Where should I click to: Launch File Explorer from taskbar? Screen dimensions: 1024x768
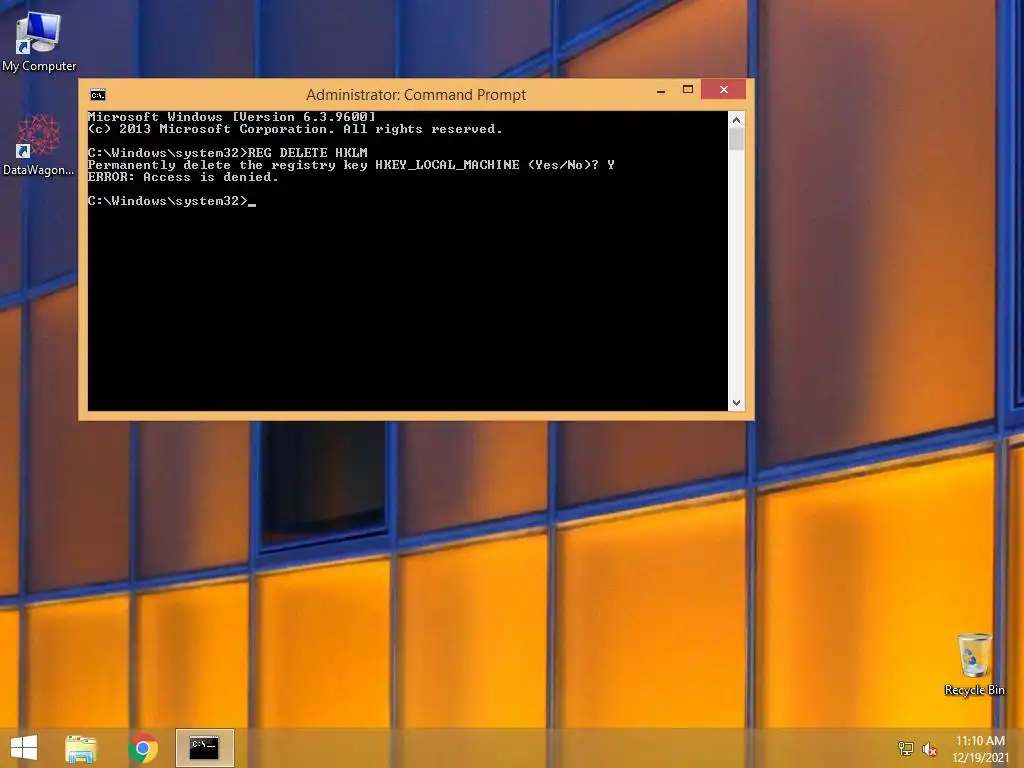click(81, 748)
